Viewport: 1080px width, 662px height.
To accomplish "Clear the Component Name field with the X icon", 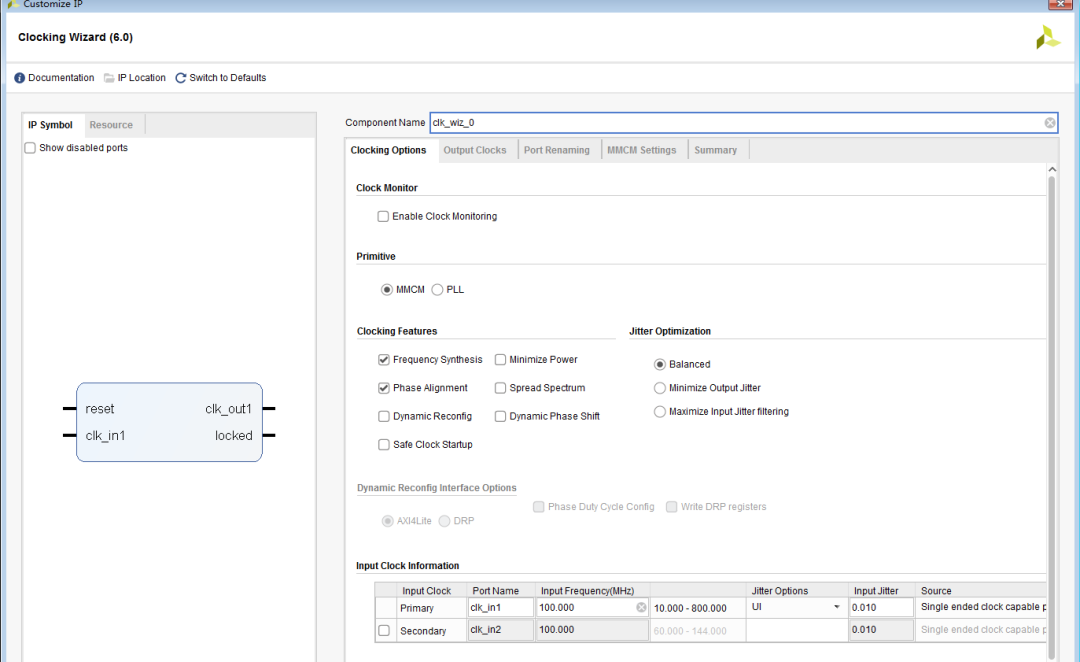I will coord(1050,123).
